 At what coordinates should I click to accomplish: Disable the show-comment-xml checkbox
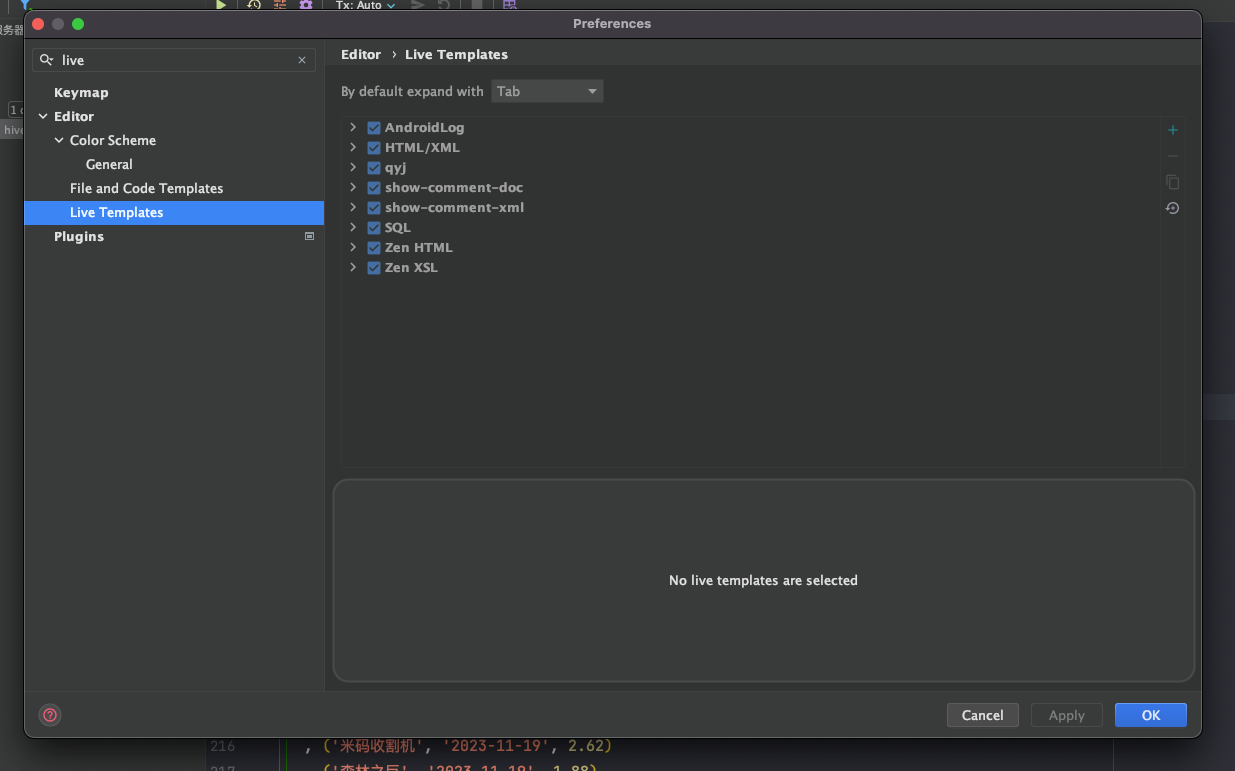tap(374, 208)
